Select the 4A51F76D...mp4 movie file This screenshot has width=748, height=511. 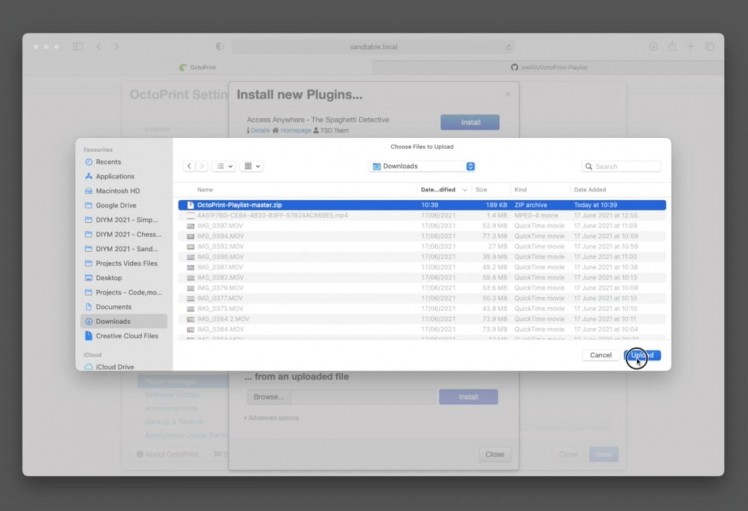coord(422,215)
